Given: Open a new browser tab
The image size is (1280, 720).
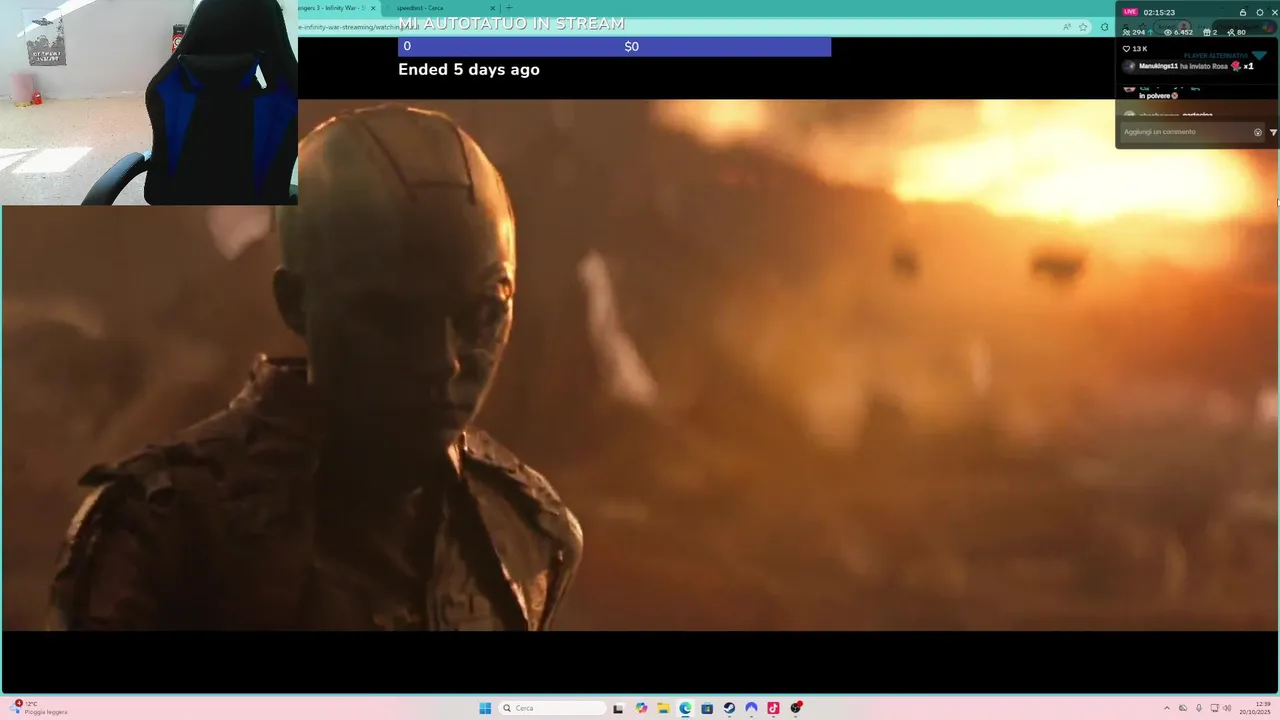Looking at the screenshot, I should point(509,8).
